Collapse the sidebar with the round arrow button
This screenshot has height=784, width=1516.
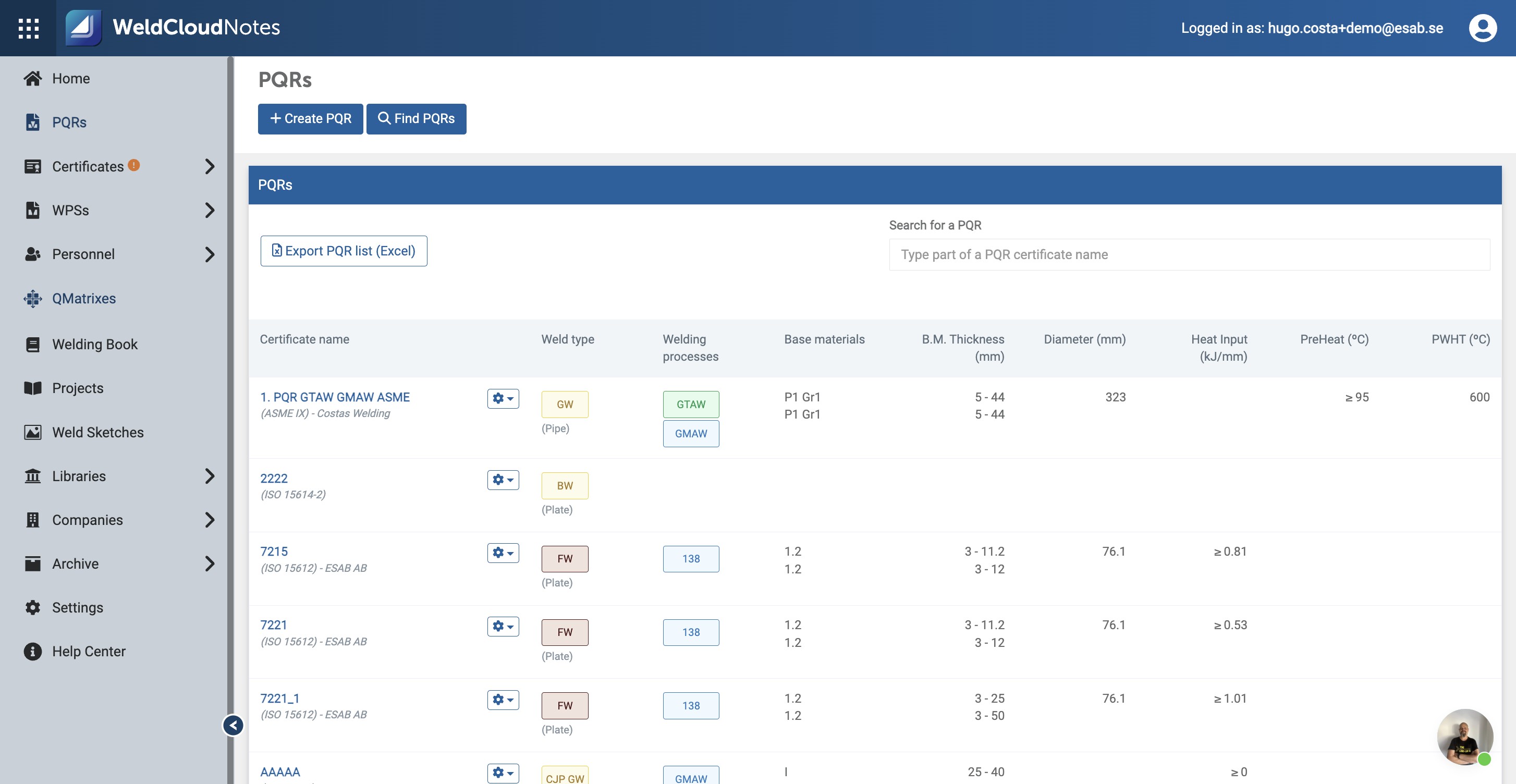[233, 725]
